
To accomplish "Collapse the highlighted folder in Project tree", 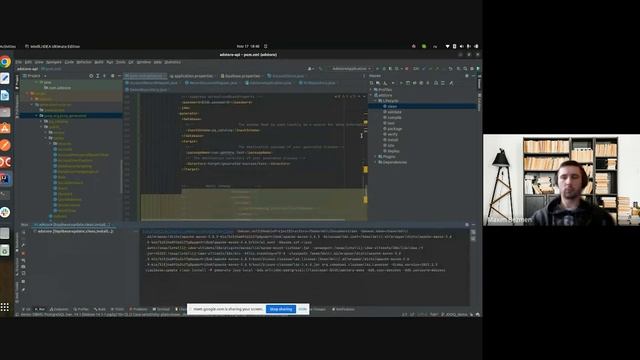I will 36,116.
